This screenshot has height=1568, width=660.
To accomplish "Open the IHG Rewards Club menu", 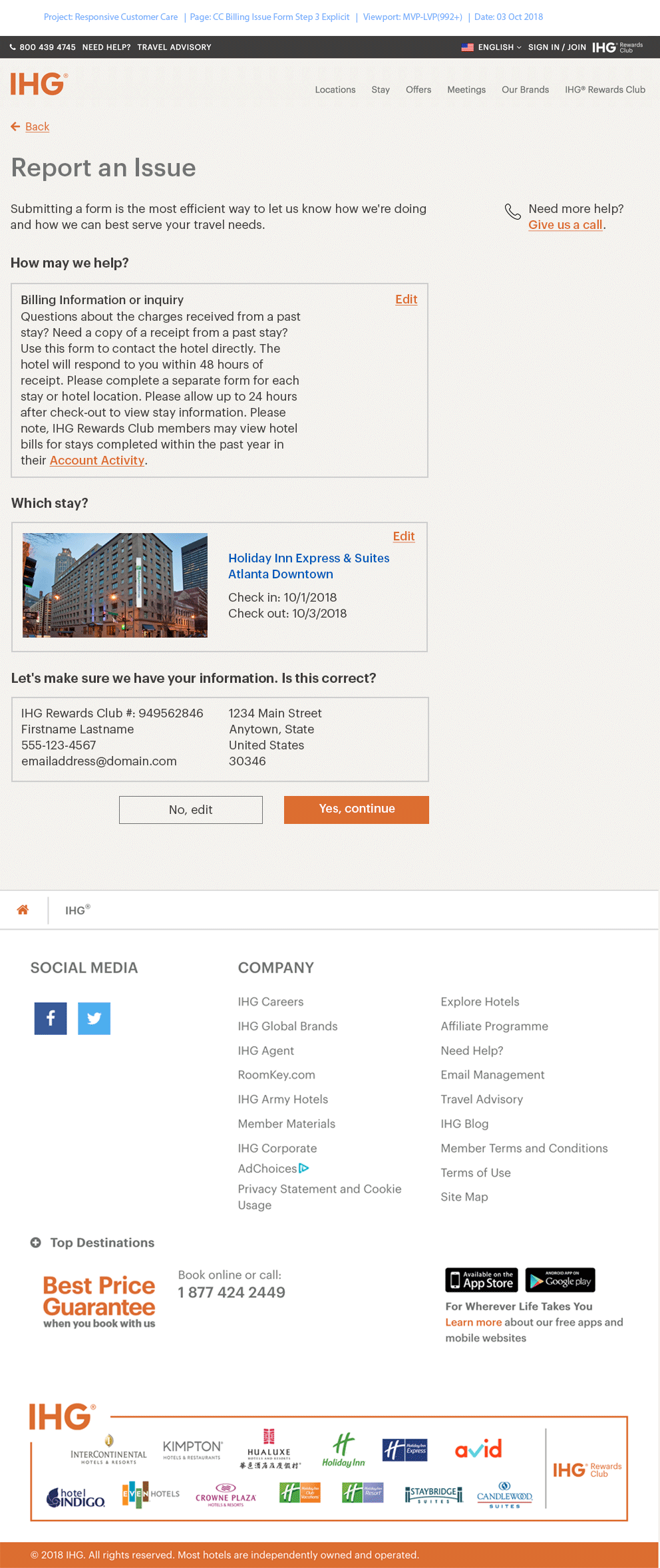I will [605, 90].
